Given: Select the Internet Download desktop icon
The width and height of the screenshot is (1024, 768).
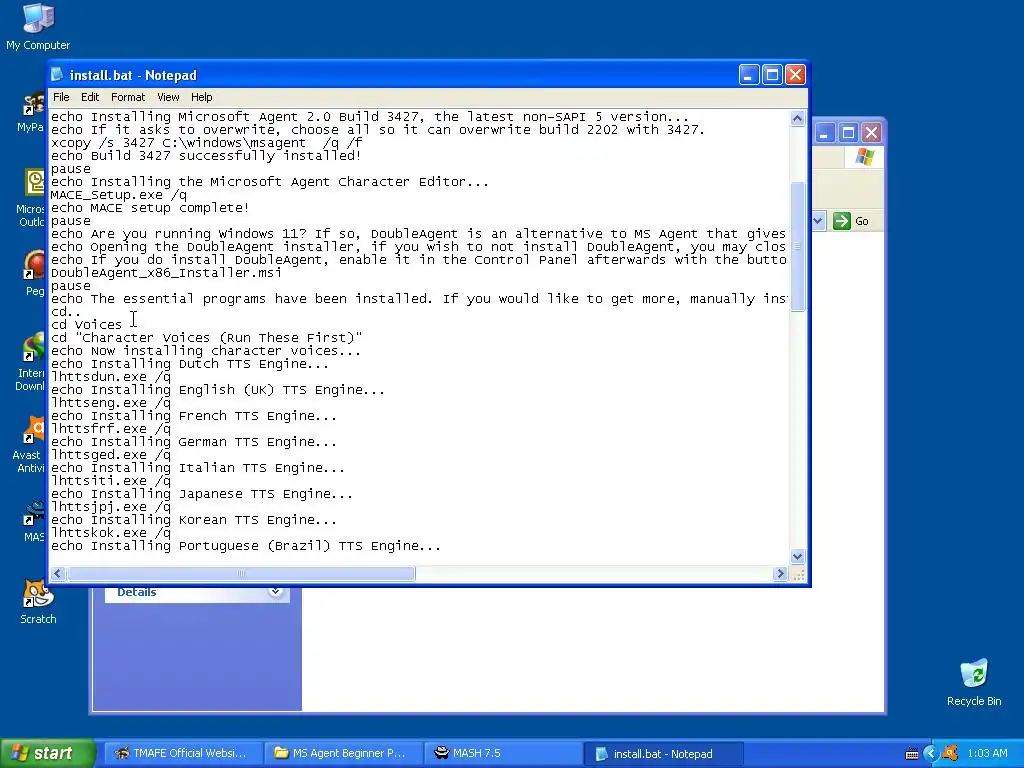Looking at the screenshot, I should click(x=30, y=362).
